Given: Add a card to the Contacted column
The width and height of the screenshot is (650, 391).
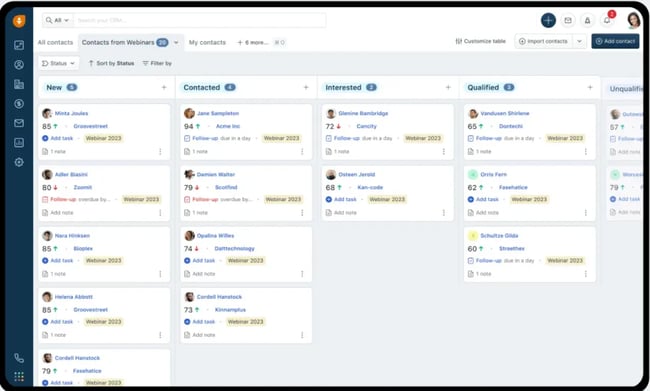Looking at the screenshot, I should 306,87.
